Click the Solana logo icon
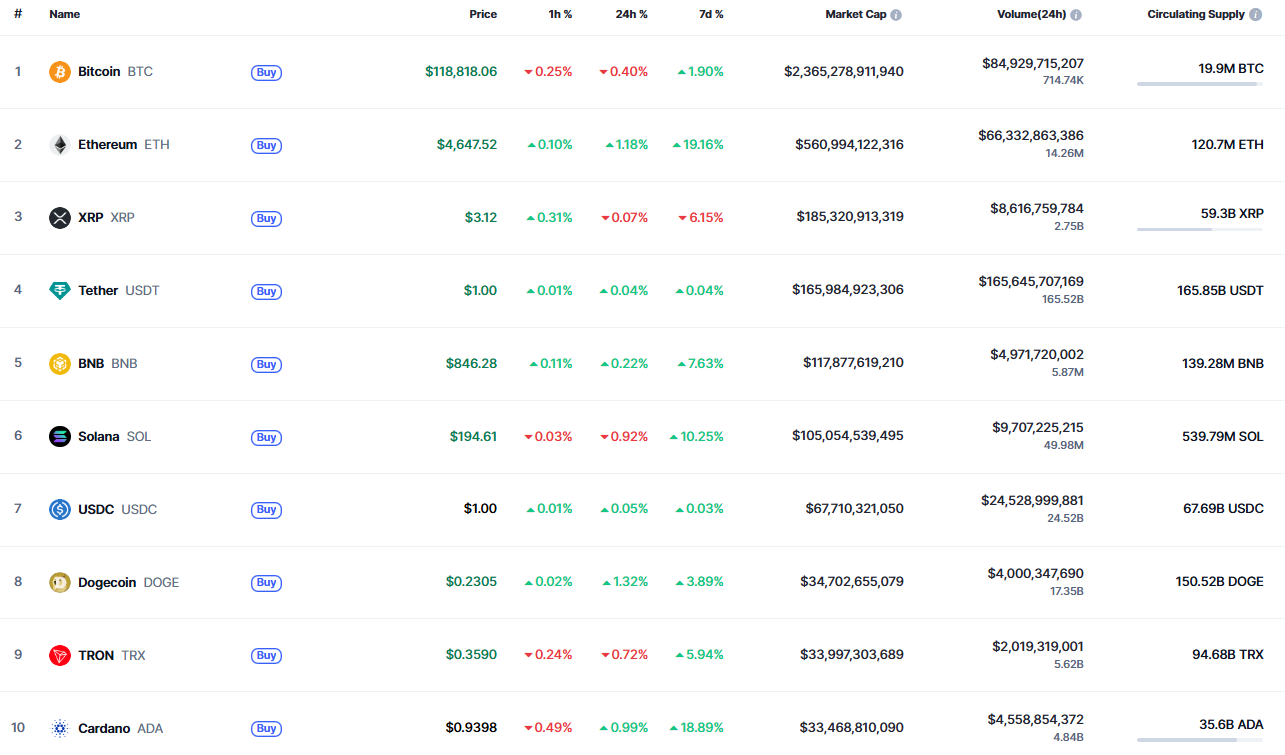The image size is (1285, 755). tap(60, 437)
